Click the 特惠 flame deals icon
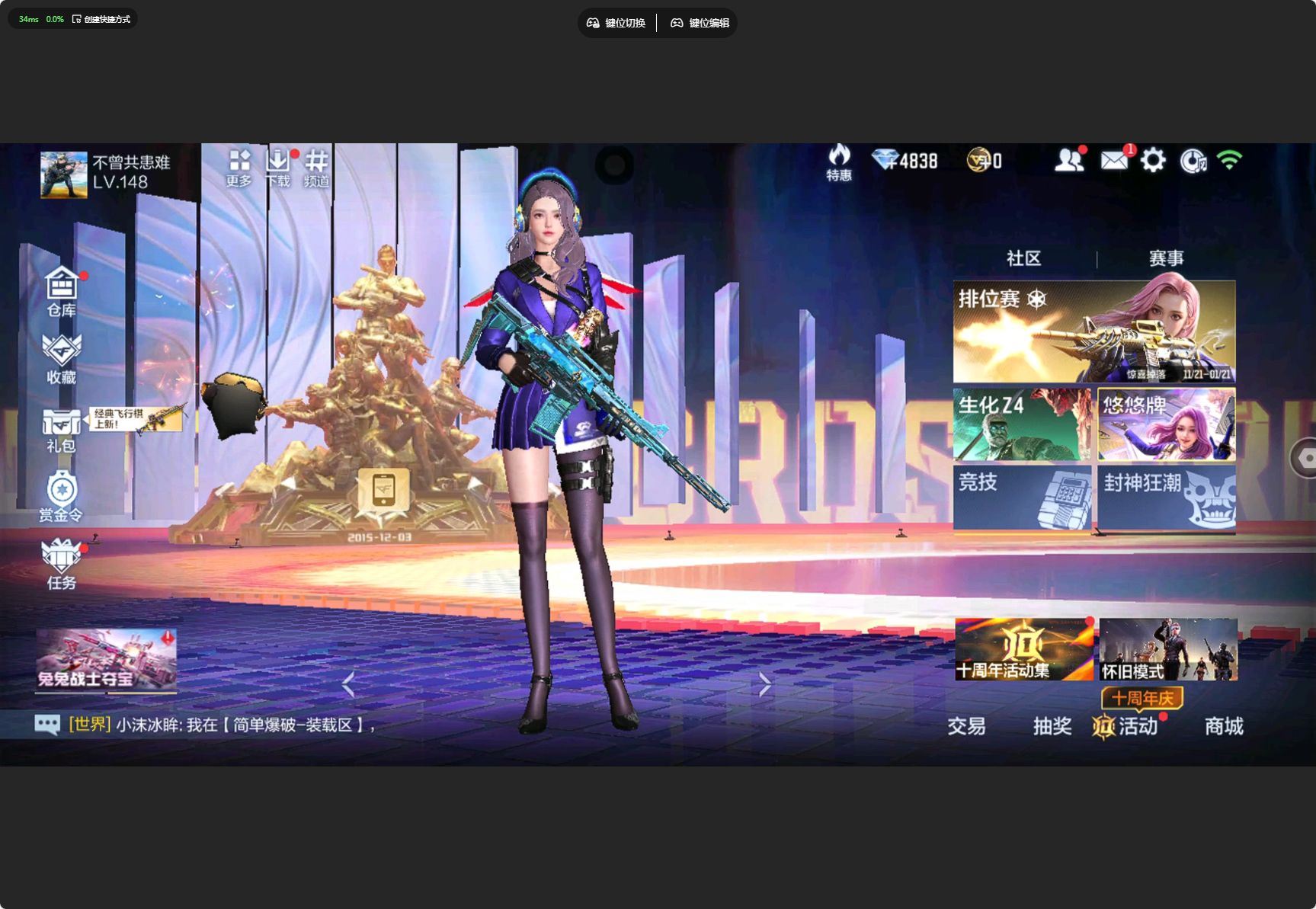1316x909 pixels. [x=839, y=162]
